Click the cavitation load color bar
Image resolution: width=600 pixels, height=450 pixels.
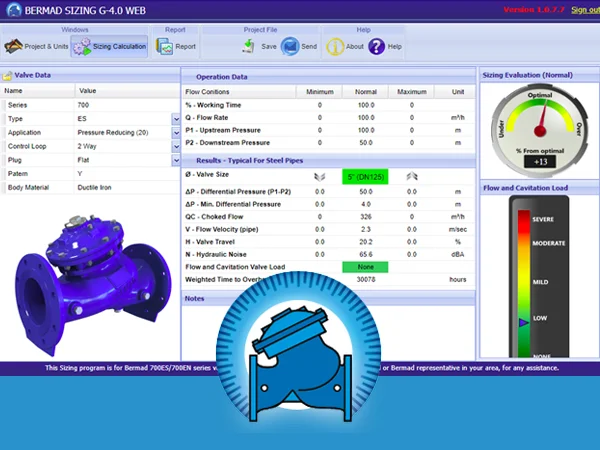524,283
